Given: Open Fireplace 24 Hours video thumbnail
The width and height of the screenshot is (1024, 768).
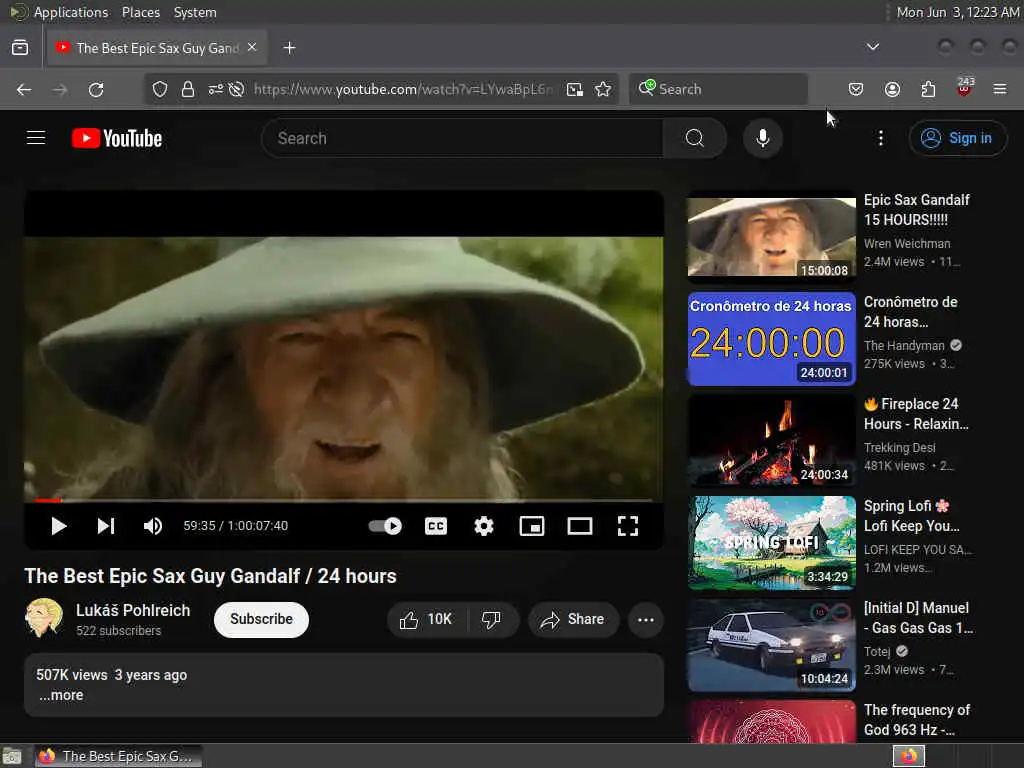Looking at the screenshot, I should (x=771, y=440).
